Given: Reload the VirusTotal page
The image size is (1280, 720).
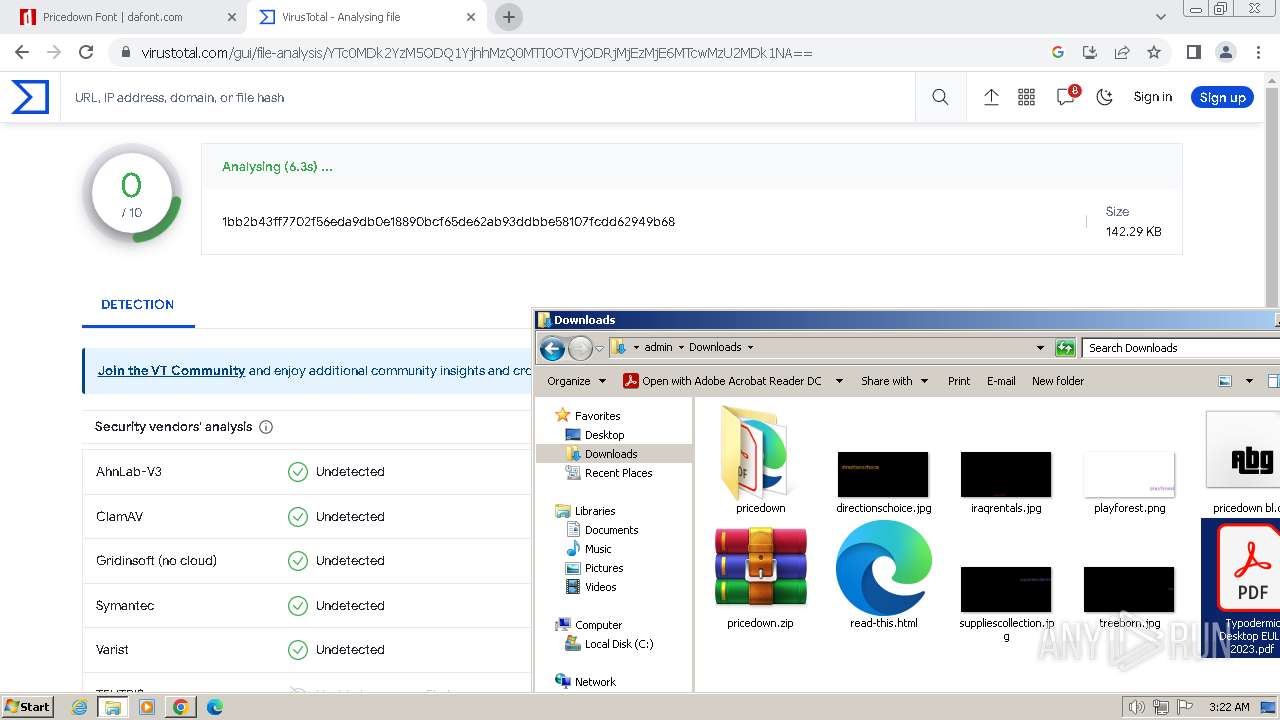Looking at the screenshot, I should point(86,52).
